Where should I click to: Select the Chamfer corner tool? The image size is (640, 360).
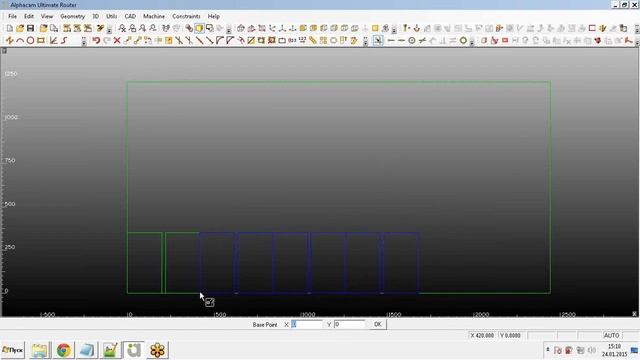point(230,40)
